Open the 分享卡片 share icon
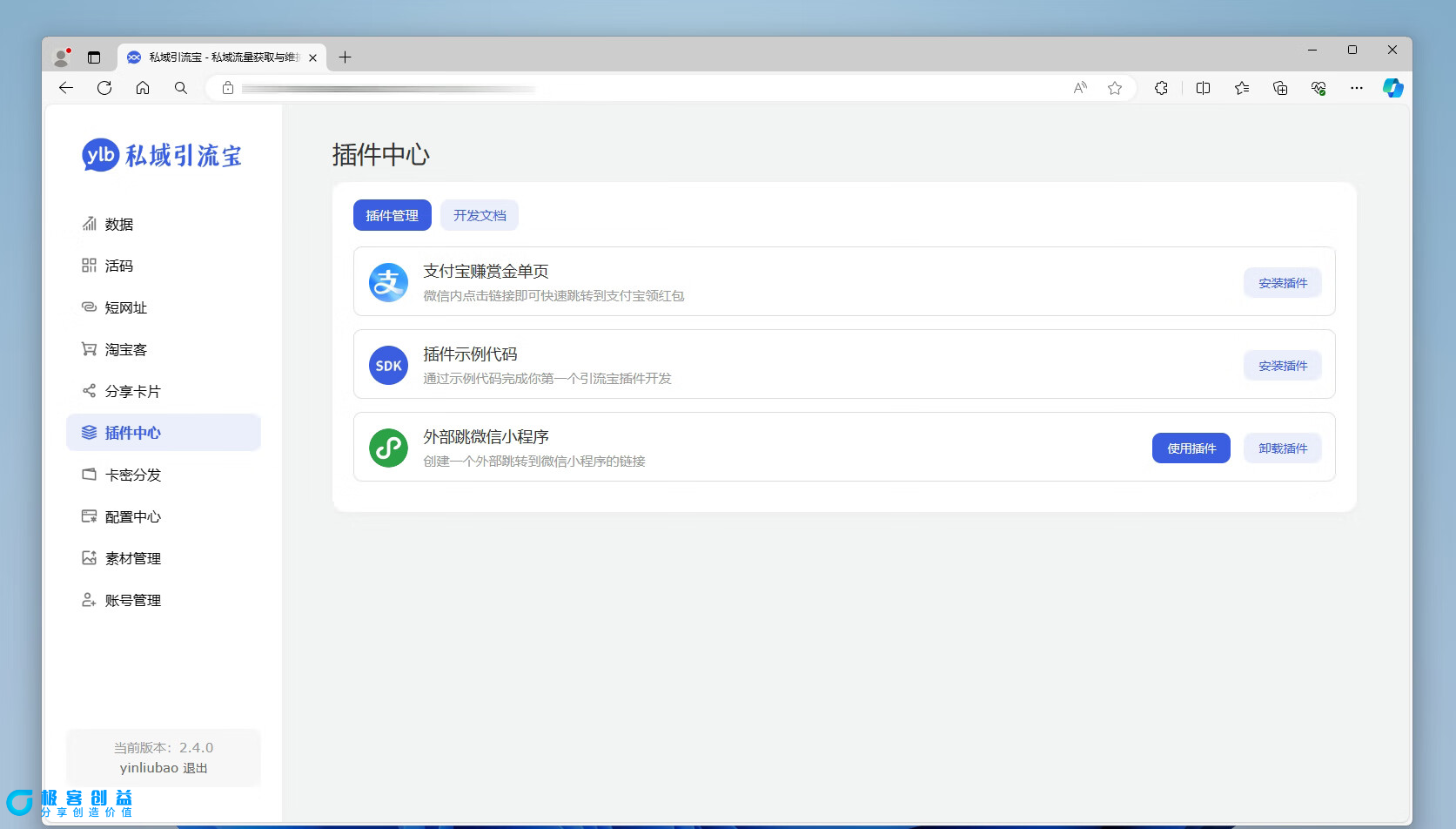This screenshot has width=1456, height=829. pyautogui.click(x=89, y=391)
